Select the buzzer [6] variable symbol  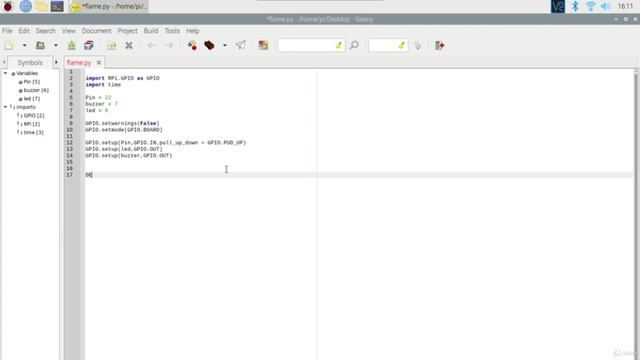pyautogui.click(x=36, y=90)
